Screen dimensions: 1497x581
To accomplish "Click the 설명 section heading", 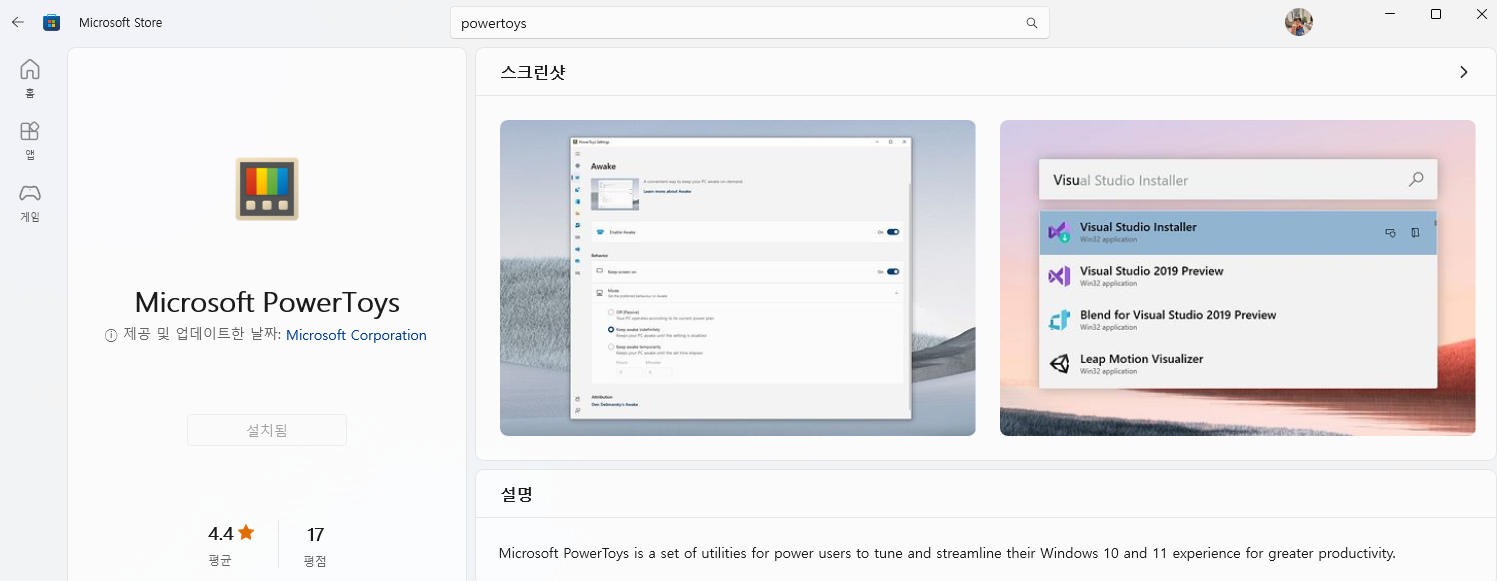I will 517,494.
